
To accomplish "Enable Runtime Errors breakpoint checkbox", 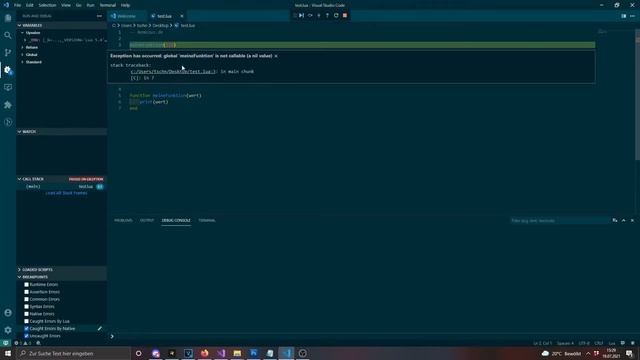I will pyautogui.click(x=27, y=284).
